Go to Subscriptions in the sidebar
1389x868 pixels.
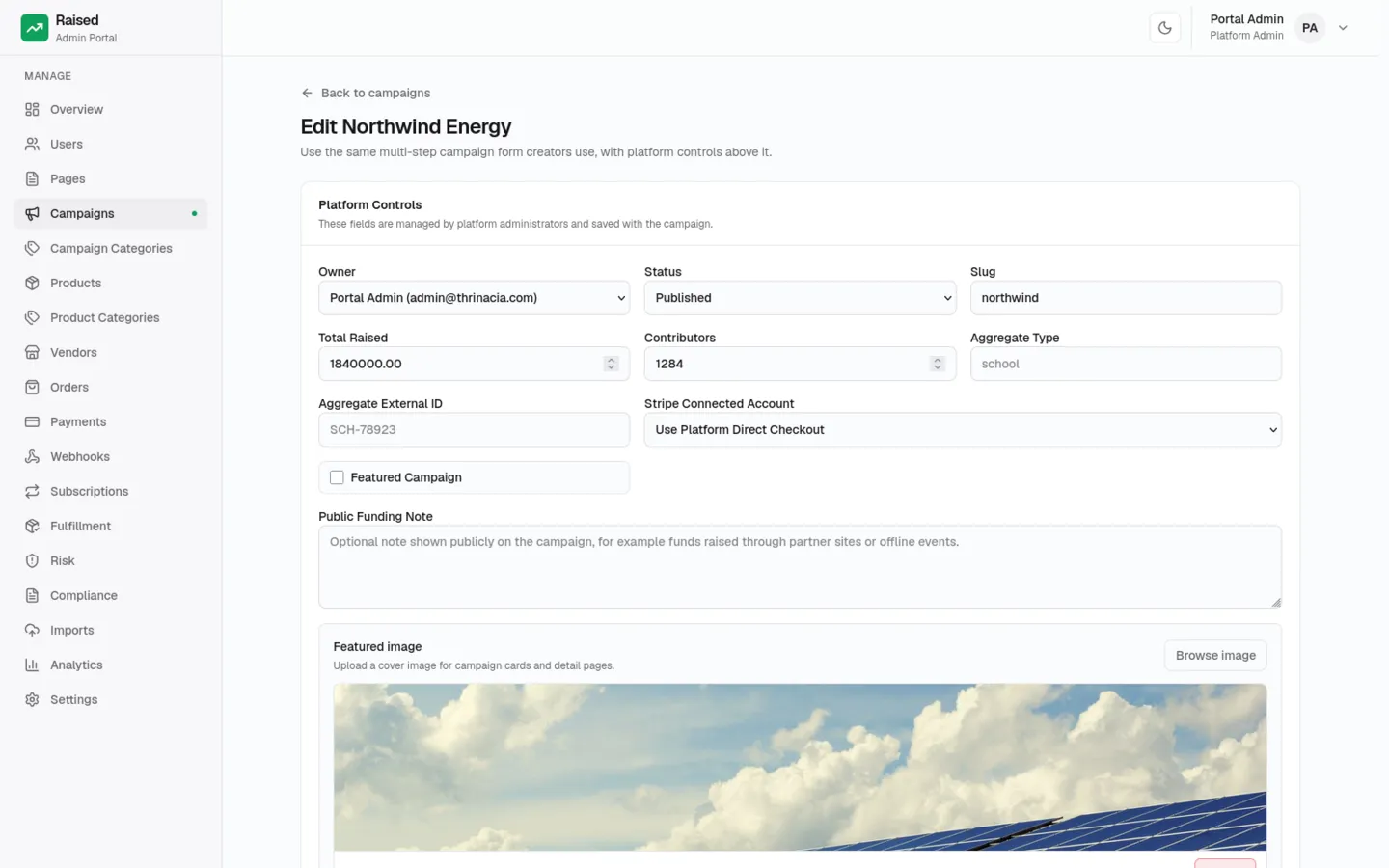110,491
